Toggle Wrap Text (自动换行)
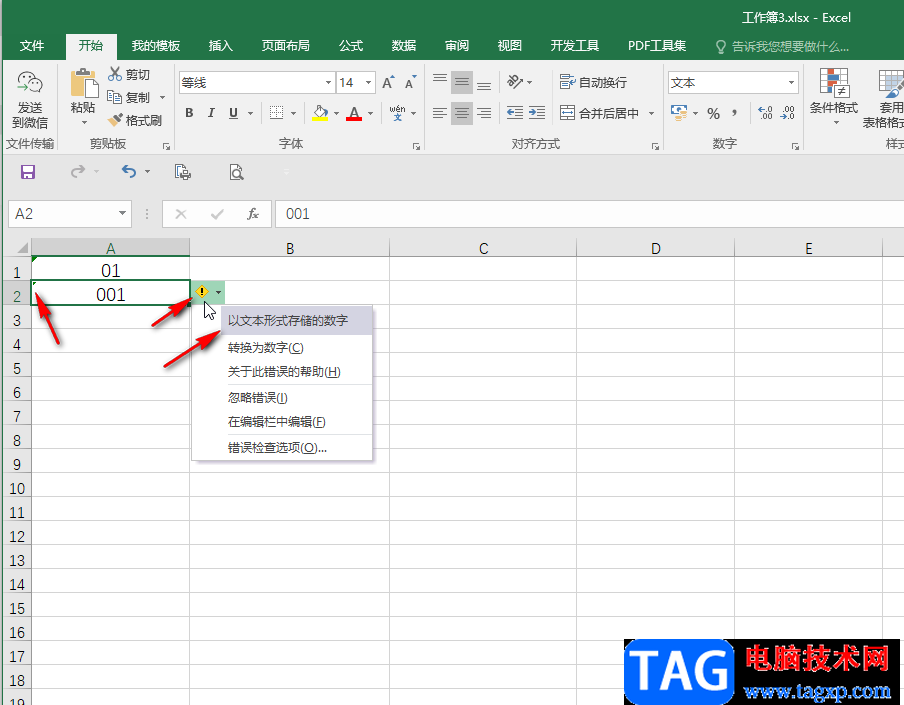 [x=593, y=82]
